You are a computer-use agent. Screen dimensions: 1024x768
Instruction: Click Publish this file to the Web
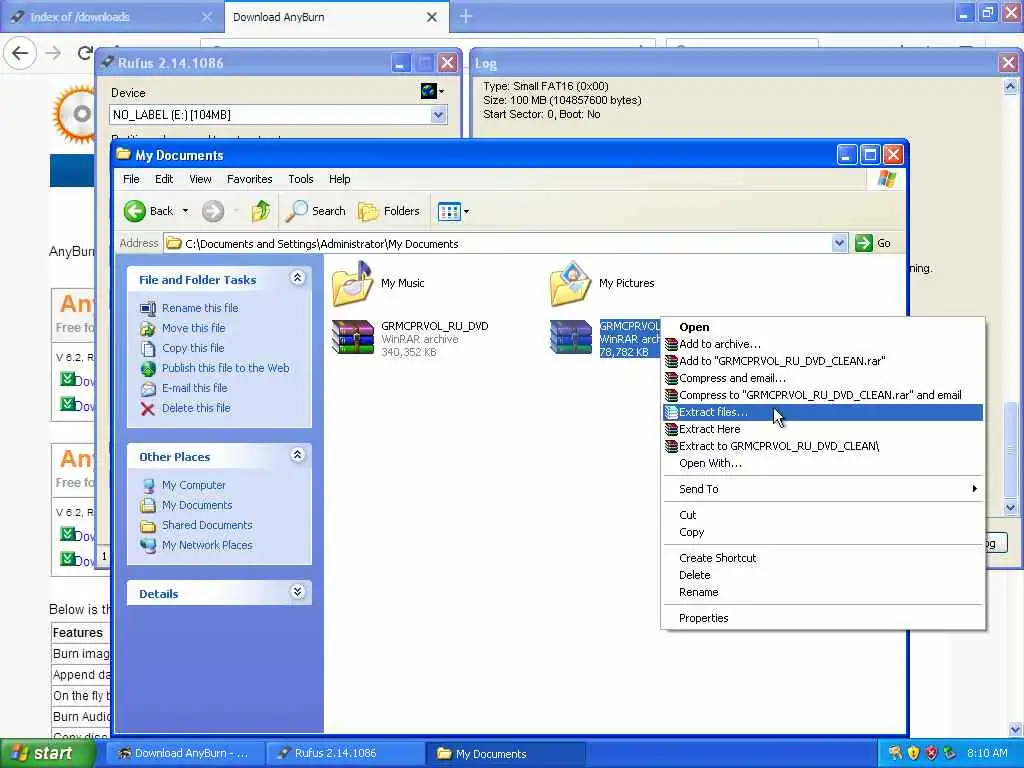(225, 368)
